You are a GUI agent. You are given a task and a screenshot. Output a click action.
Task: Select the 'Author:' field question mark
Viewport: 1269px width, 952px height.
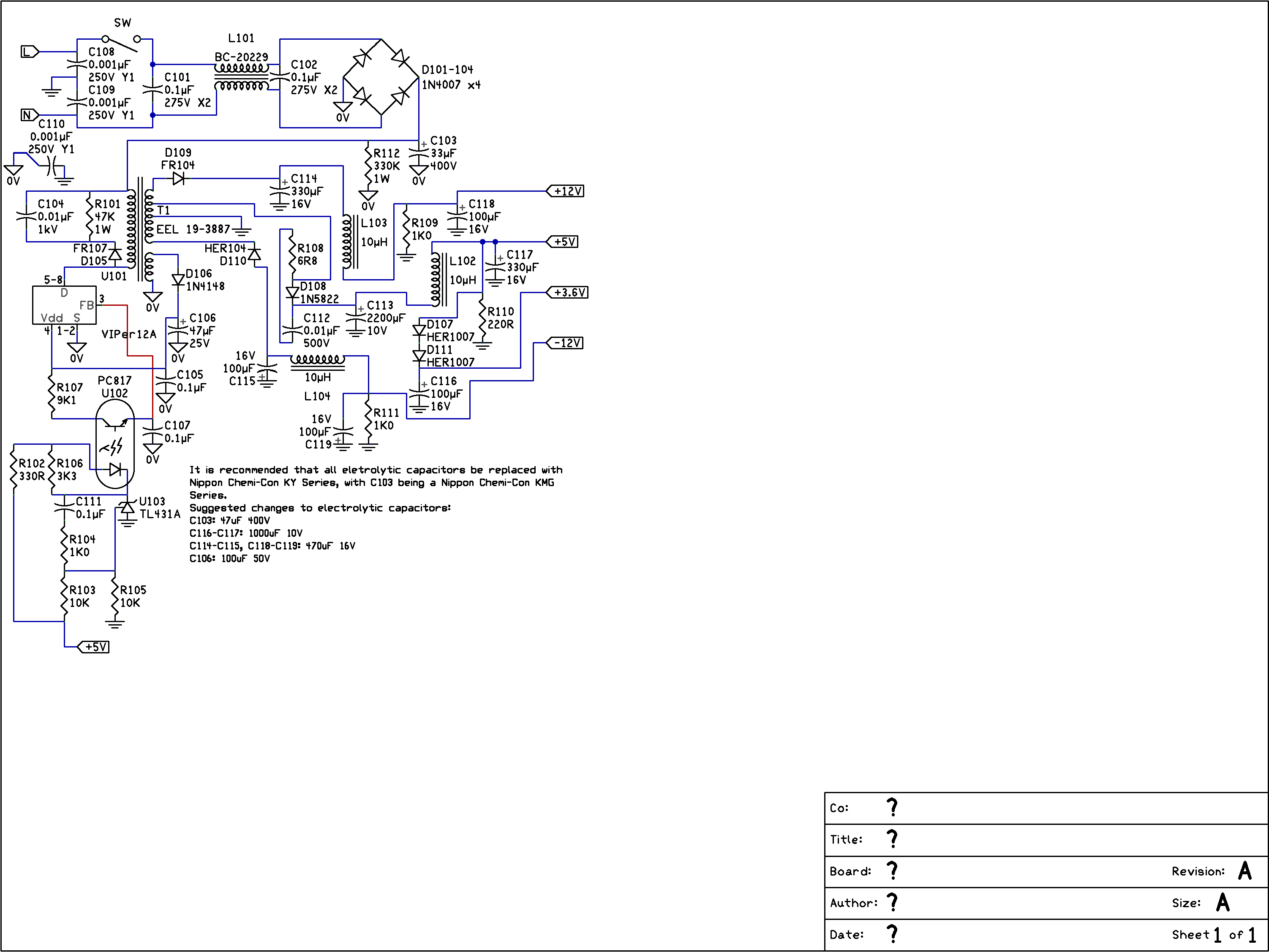892,903
